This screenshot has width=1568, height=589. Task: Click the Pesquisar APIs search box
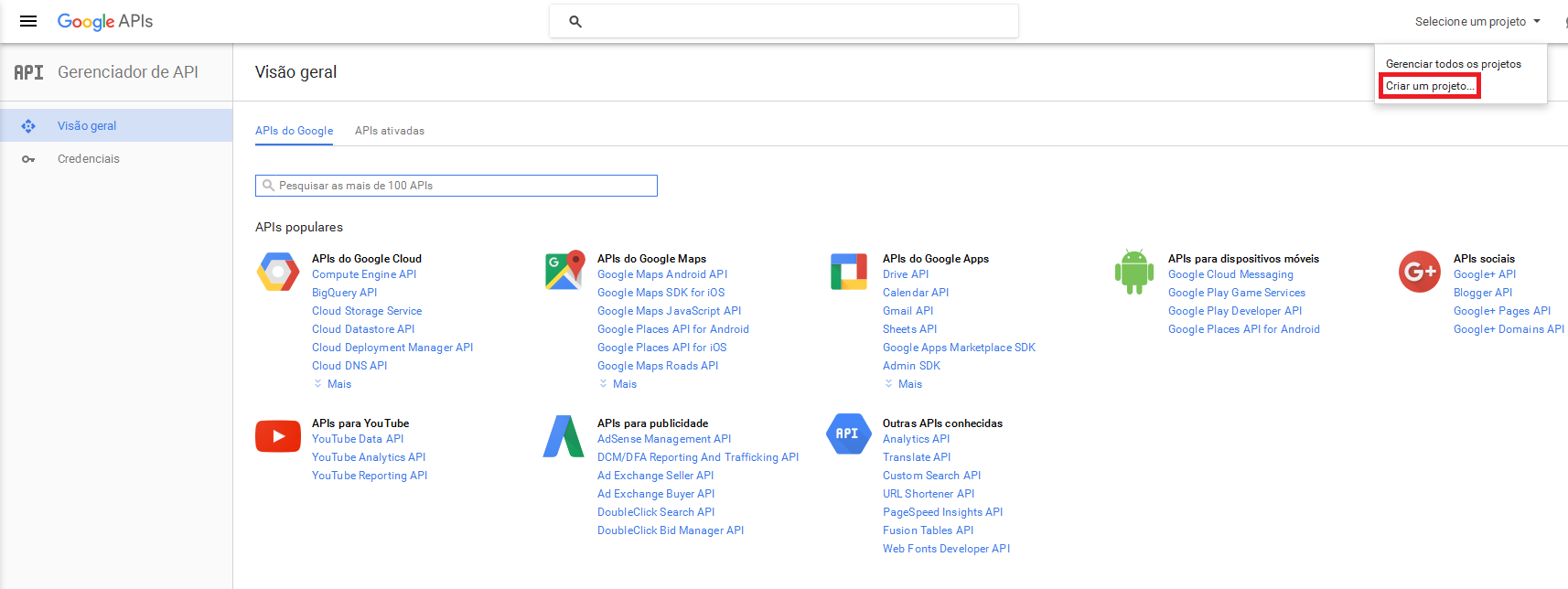point(456,186)
